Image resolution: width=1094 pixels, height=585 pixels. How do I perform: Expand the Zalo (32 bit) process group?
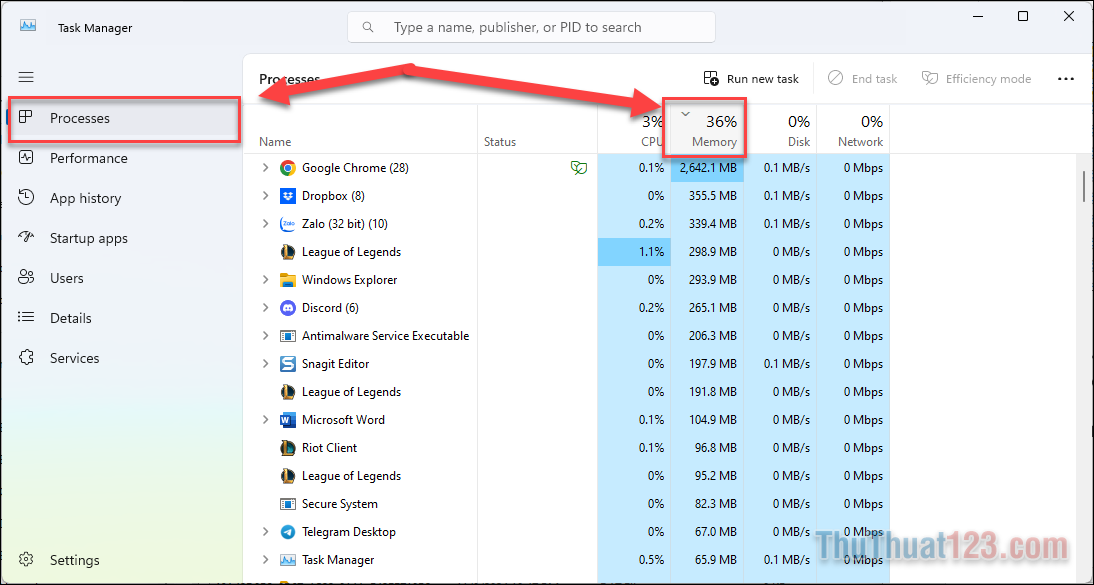click(x=265, y=223)
